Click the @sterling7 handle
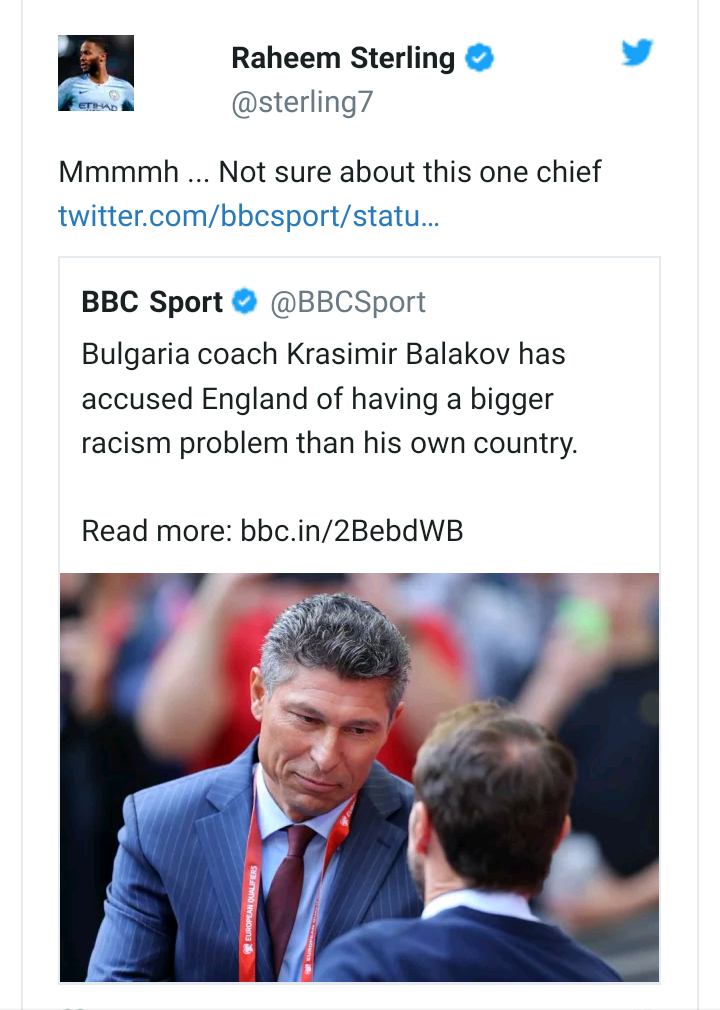720x1010 pixels. (301, 103)
